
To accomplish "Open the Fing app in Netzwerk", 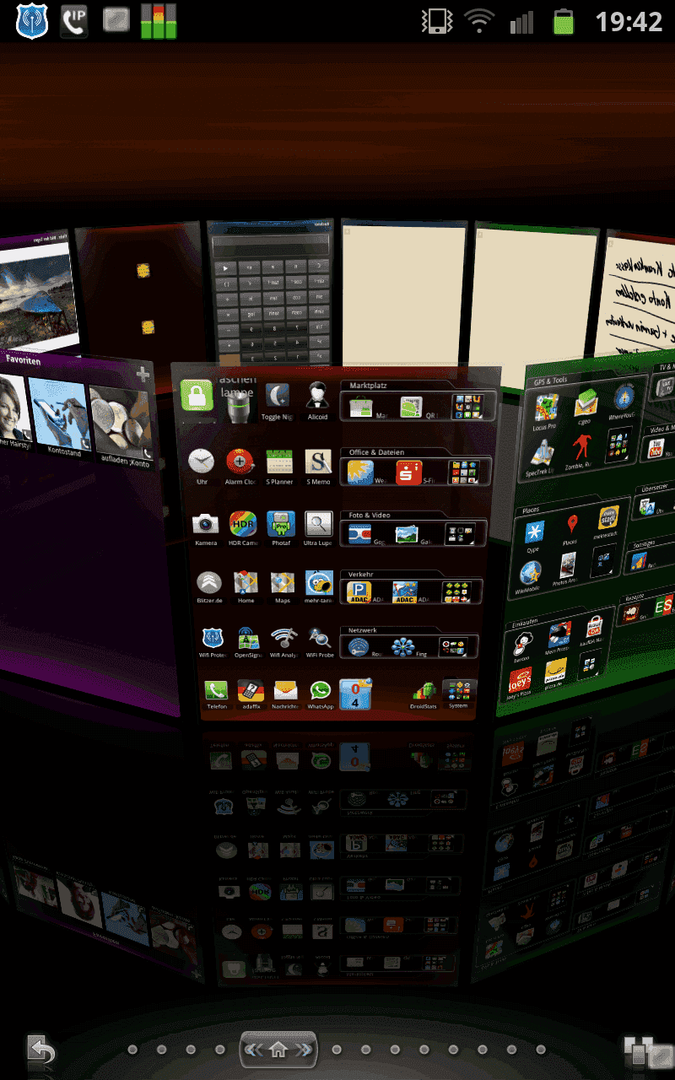I will point(404,647).
